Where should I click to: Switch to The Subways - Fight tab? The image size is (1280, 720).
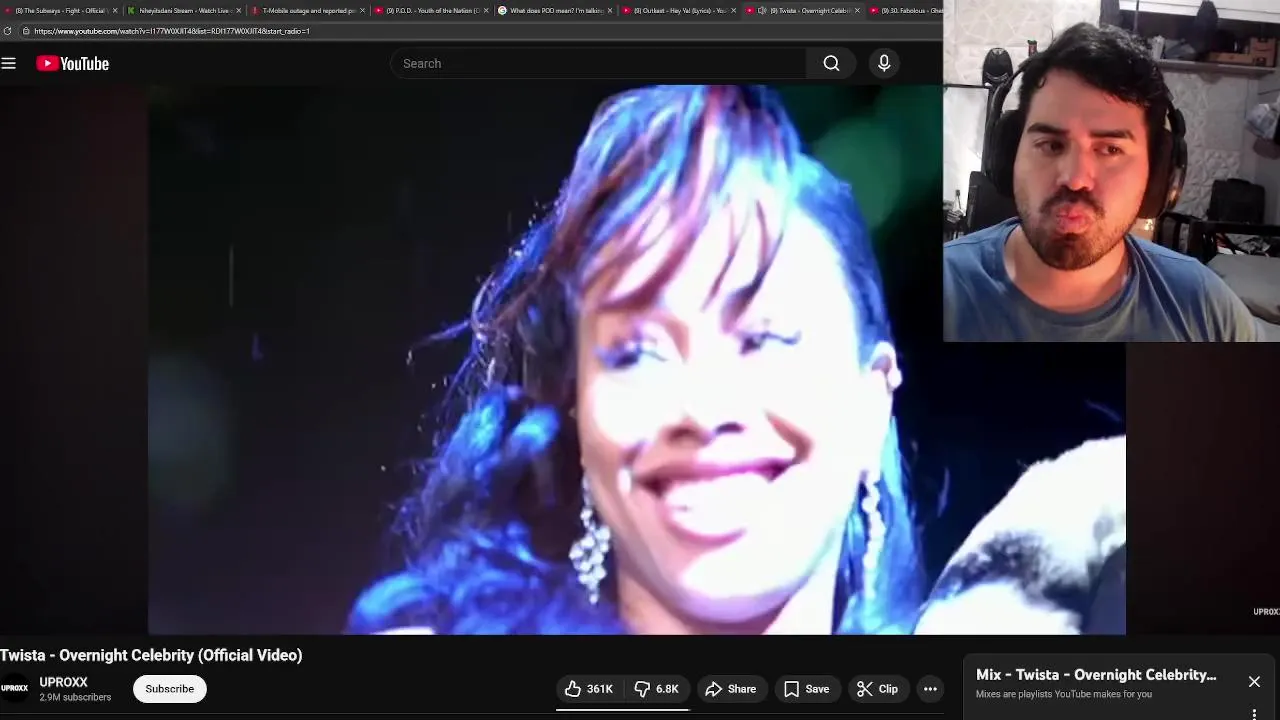[60, 10]
